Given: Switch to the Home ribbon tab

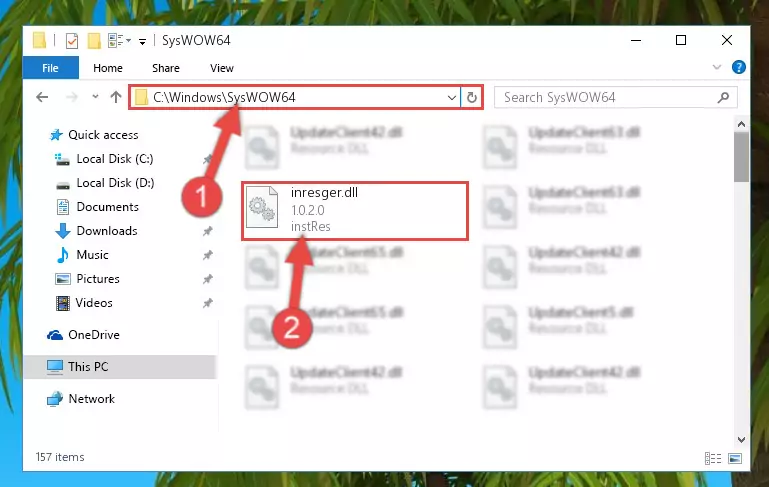Looking at the screenshot, I should [108, 68].
